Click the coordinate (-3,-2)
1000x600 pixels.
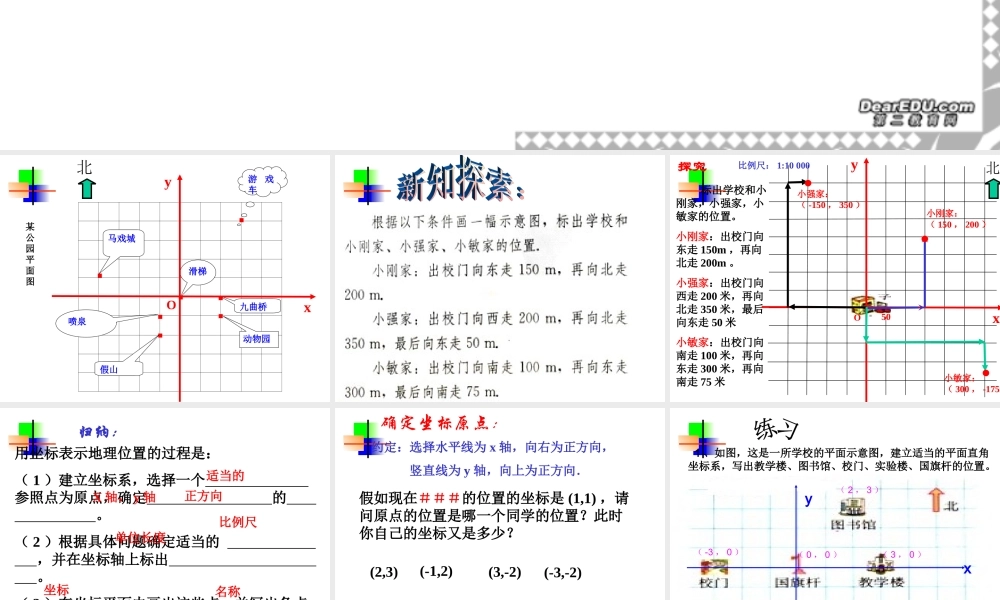click(562, 573)
